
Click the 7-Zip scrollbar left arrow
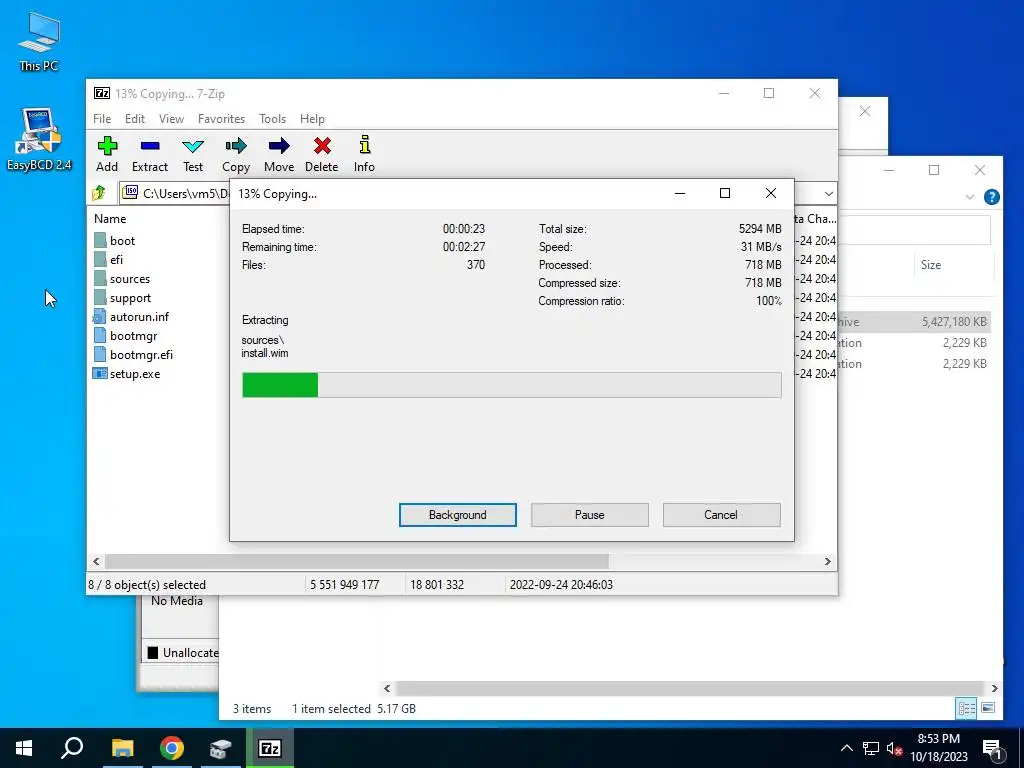96,561
